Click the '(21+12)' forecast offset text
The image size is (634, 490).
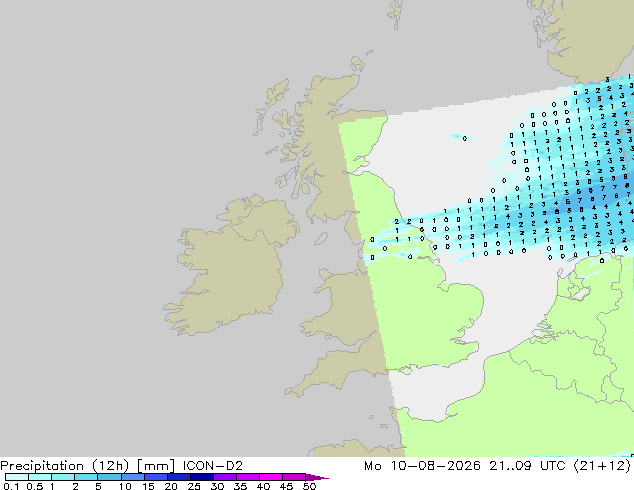pyautogui.click(x=602, y=466)
